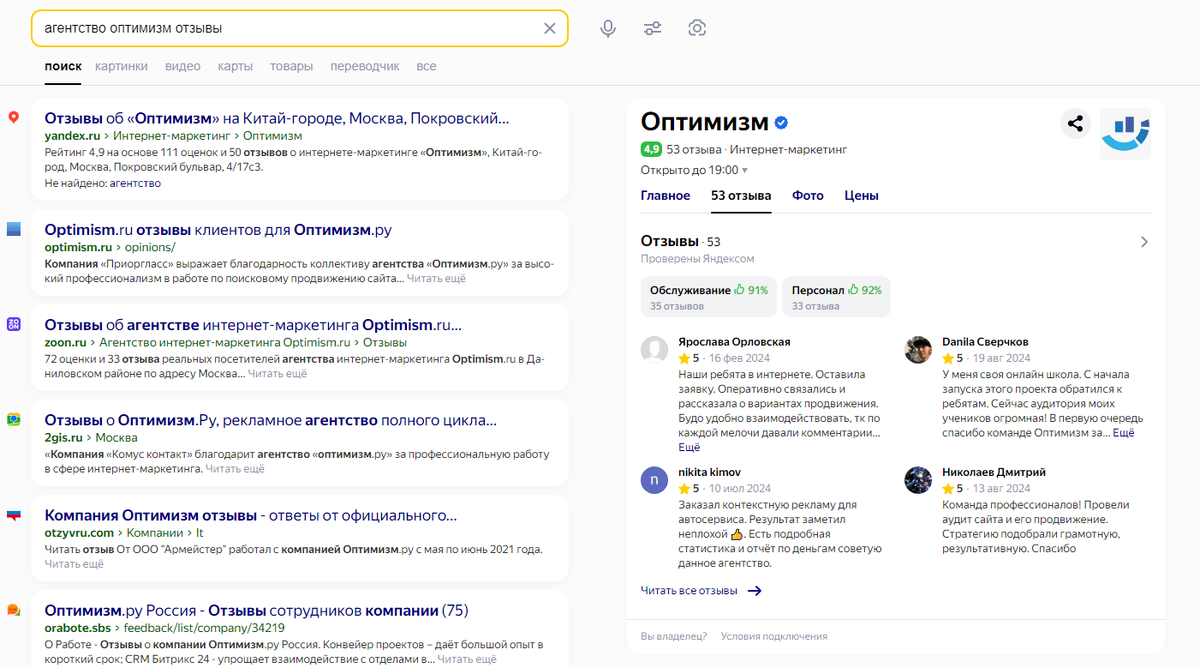Expand otzyvru.com snippet Читать ещё
This screenshot has width=1200, height=668.
click(x=74, y=564)
